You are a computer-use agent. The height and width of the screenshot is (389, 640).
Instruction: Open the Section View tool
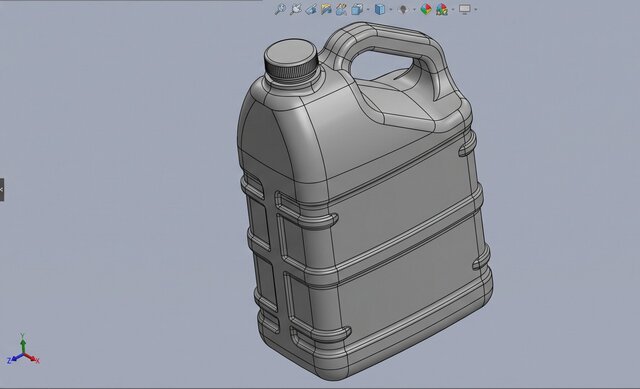[x=326, y=9]
